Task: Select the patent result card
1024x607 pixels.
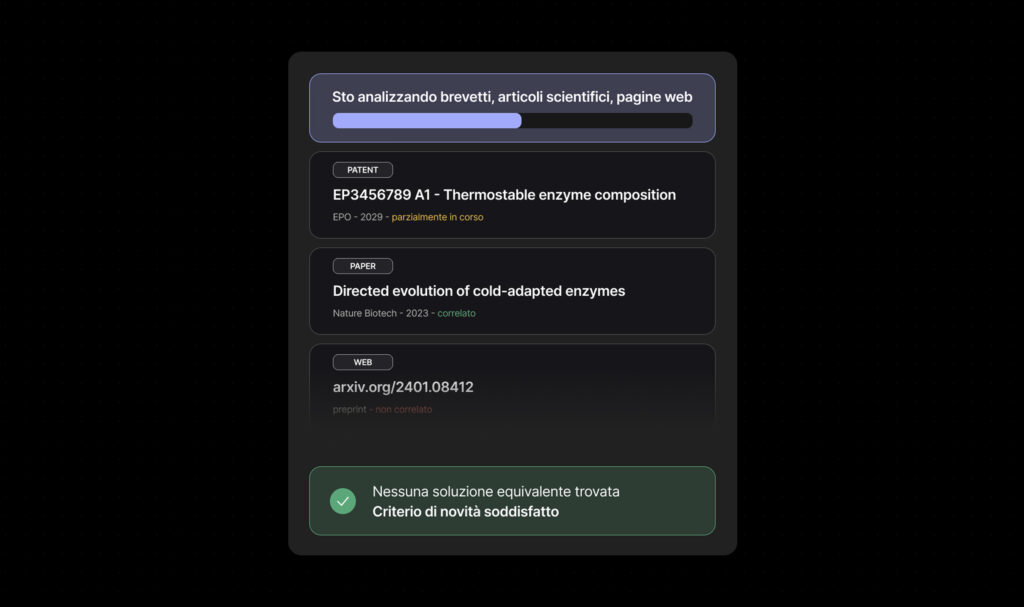Action: pyautogui.click(x=512, y=195)
